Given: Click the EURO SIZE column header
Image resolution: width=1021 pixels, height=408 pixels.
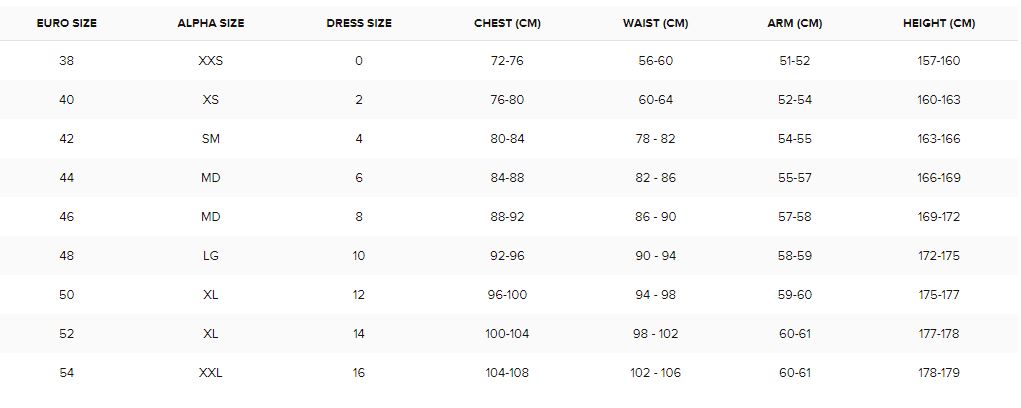Looking at the screenshot, I should click(66, 22).
